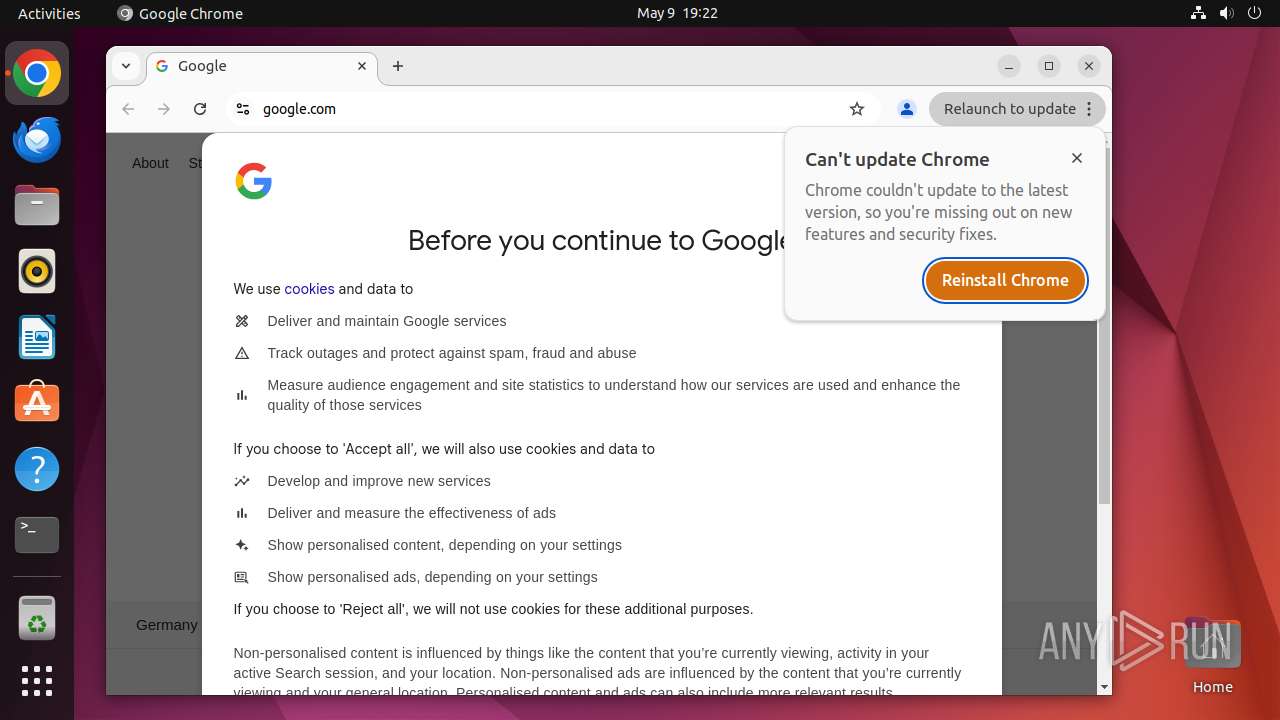This screenshot has height=720, width=1280.
Task: Click the 'Germany' footer text
Action: coord(167,625)
